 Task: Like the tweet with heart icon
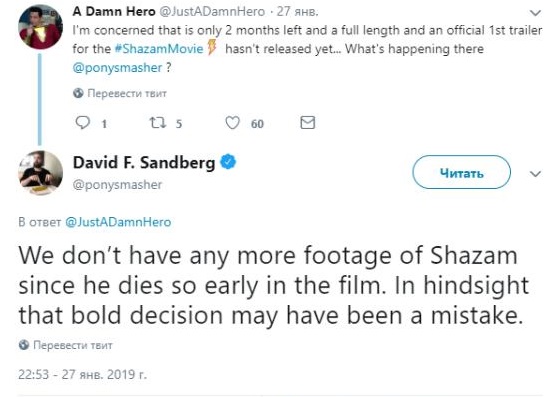click(x=232, y=123)
